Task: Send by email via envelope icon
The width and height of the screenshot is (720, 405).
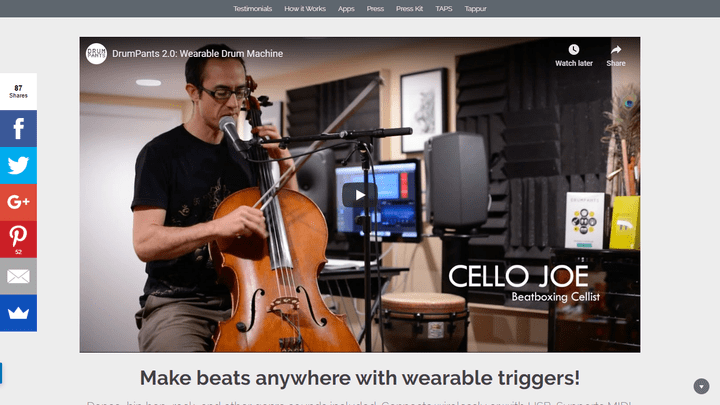Action: (18, 276)
